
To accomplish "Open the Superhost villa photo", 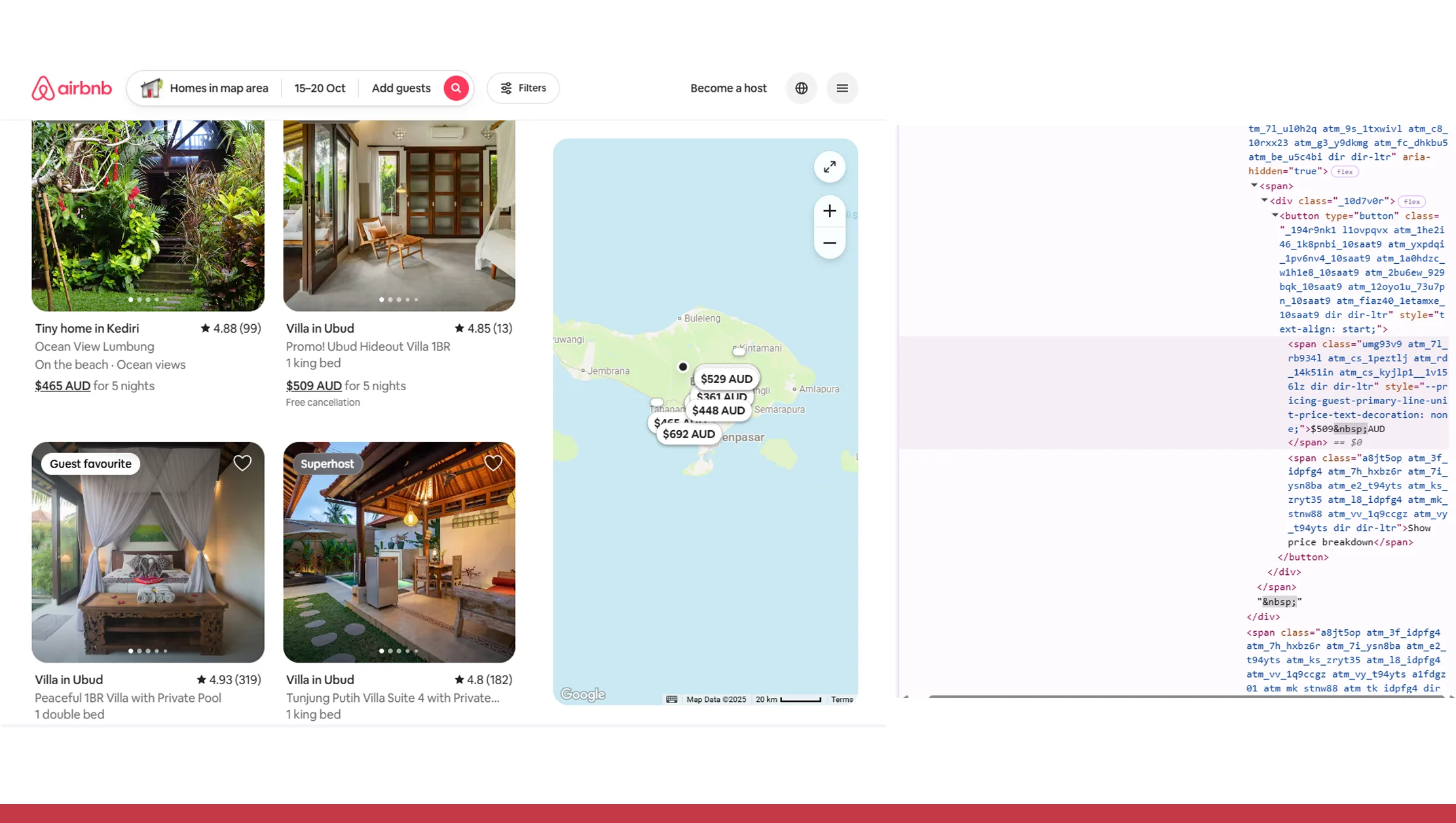I will click(399, 552).
